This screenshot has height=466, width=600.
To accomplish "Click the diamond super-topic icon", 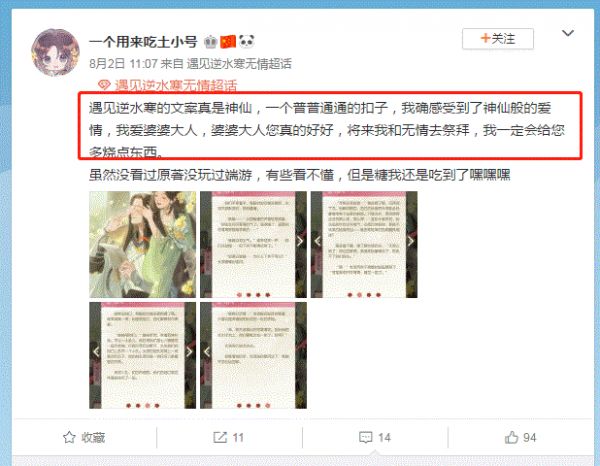I will pos(104,85).
